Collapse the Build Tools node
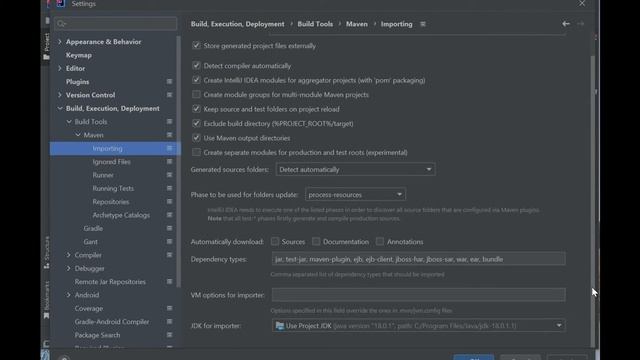This screenshot has height=360, width=640. click(69, 122)
